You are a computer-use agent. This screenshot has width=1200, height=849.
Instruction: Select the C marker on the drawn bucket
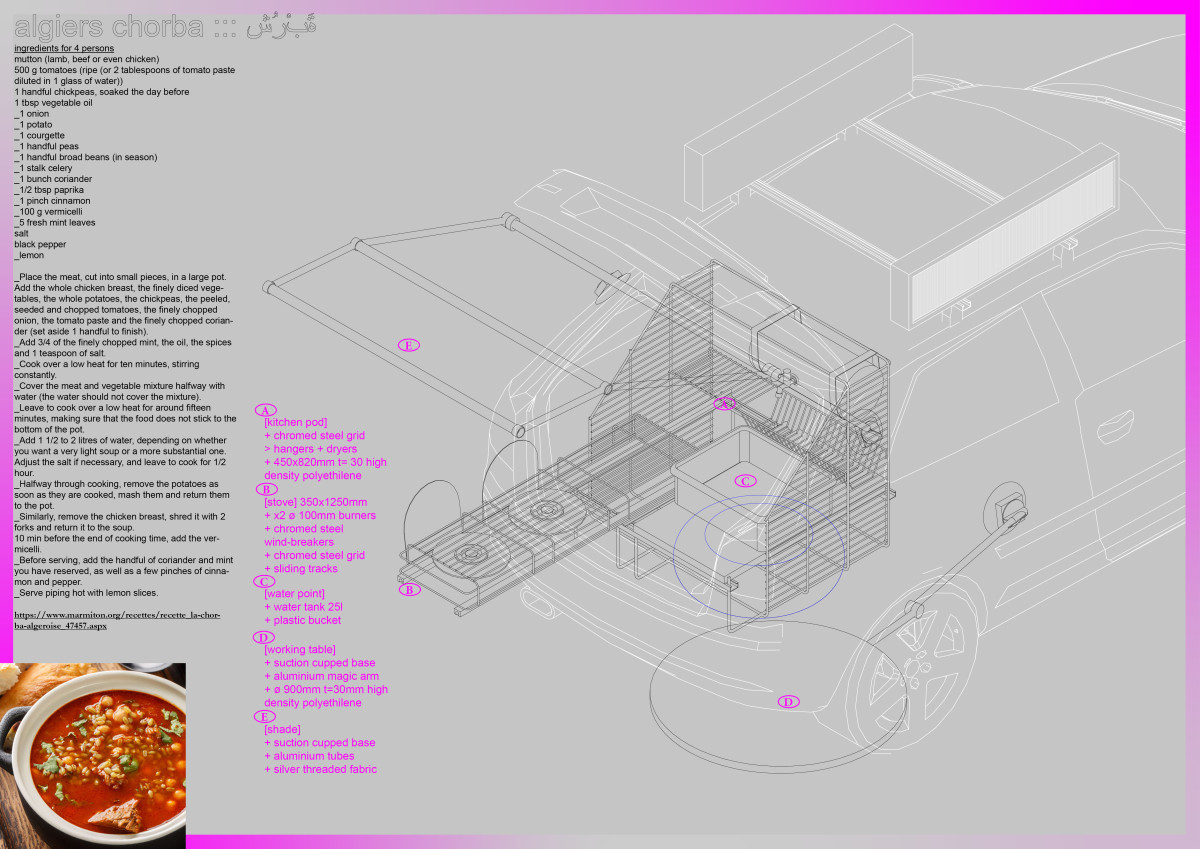click(744, 481)
